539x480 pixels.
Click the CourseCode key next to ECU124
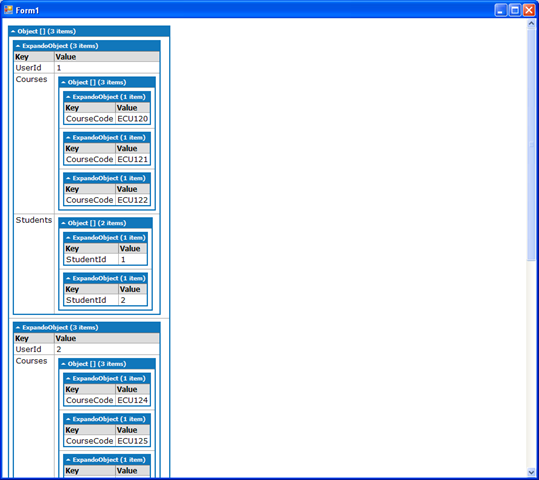(x=90, y=400)
